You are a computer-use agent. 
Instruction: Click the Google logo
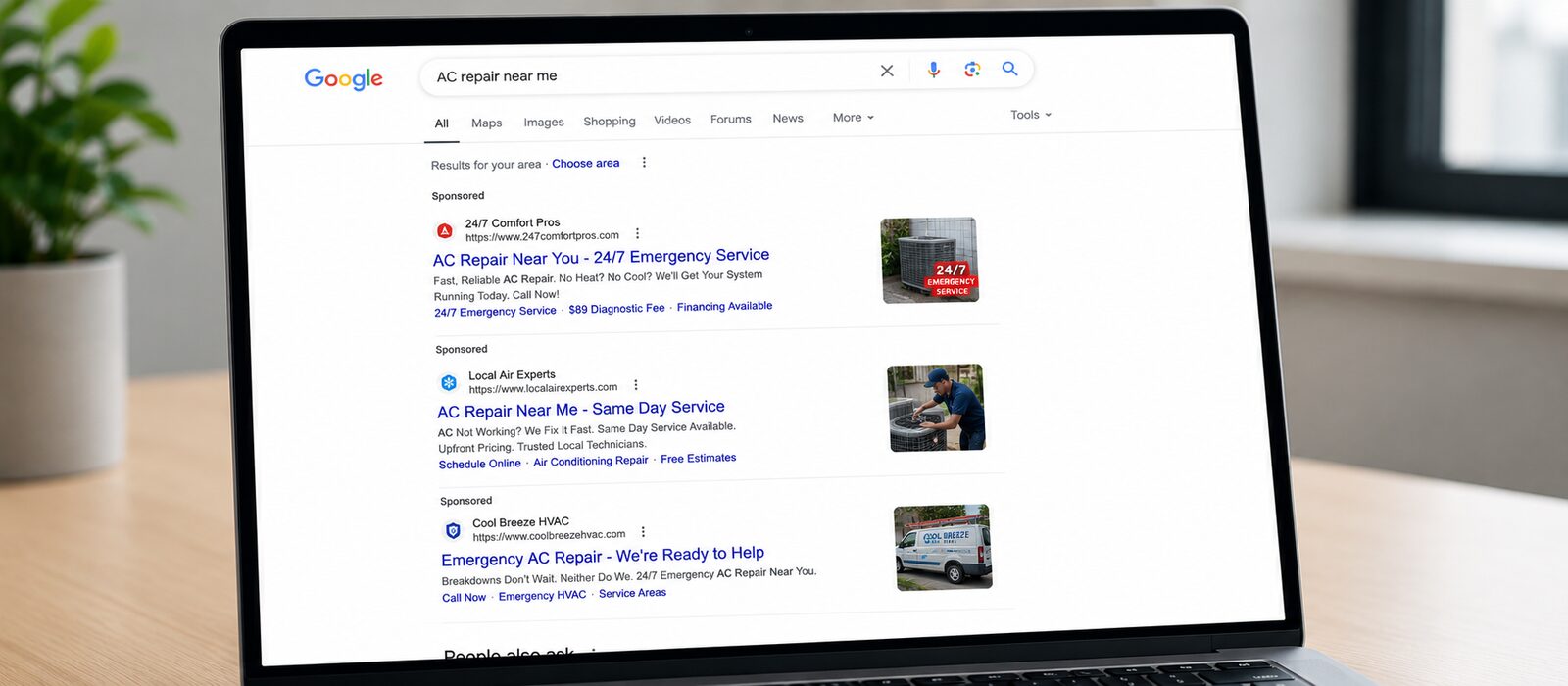pyautogui.click(x=343, y=79)
